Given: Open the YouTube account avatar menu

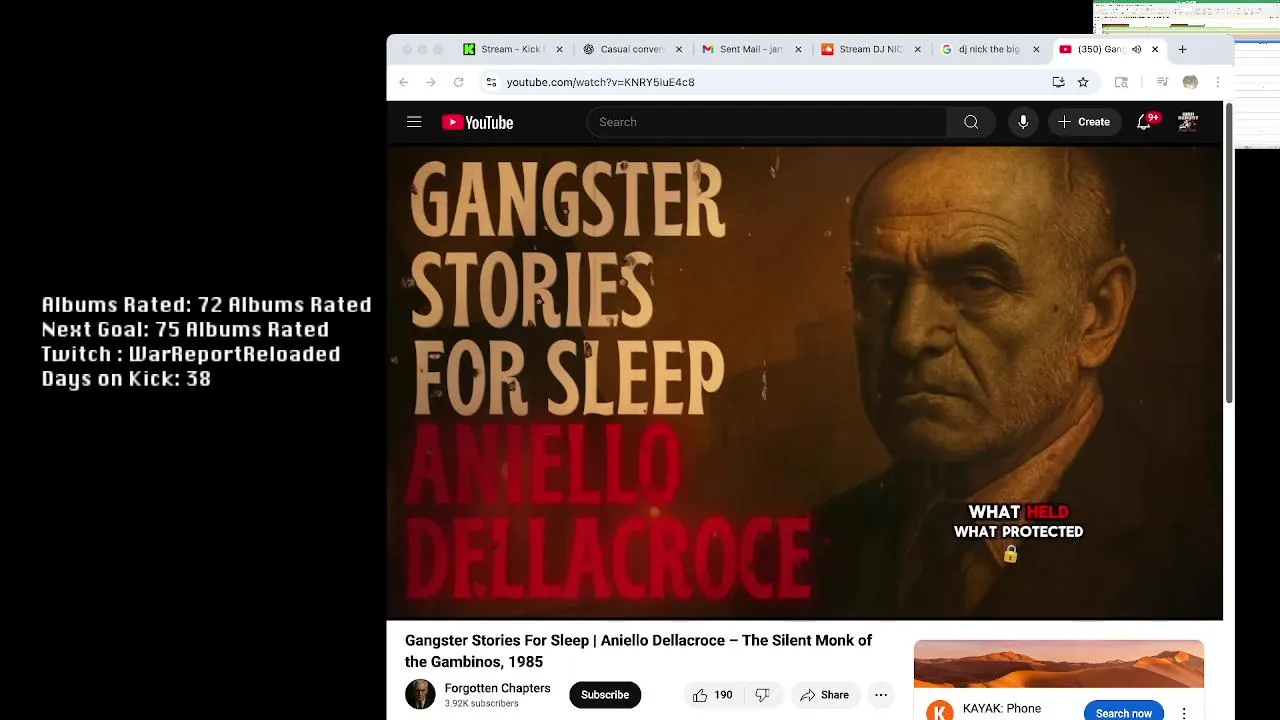Looking at the screenshot, I should 1188,122.
